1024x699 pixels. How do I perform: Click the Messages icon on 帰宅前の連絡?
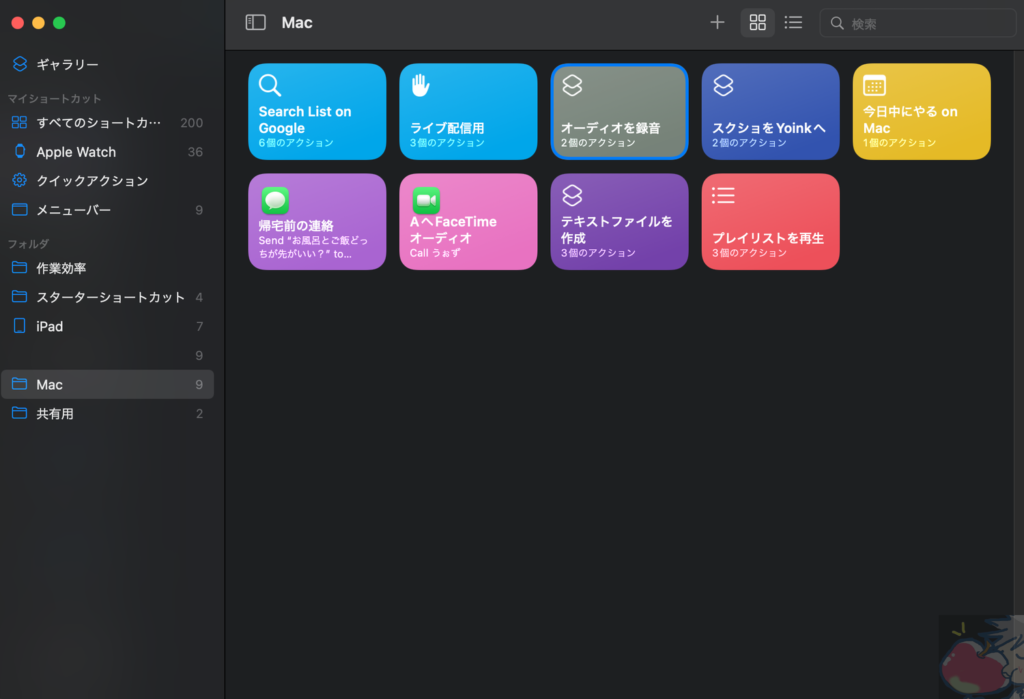[275, 199]
